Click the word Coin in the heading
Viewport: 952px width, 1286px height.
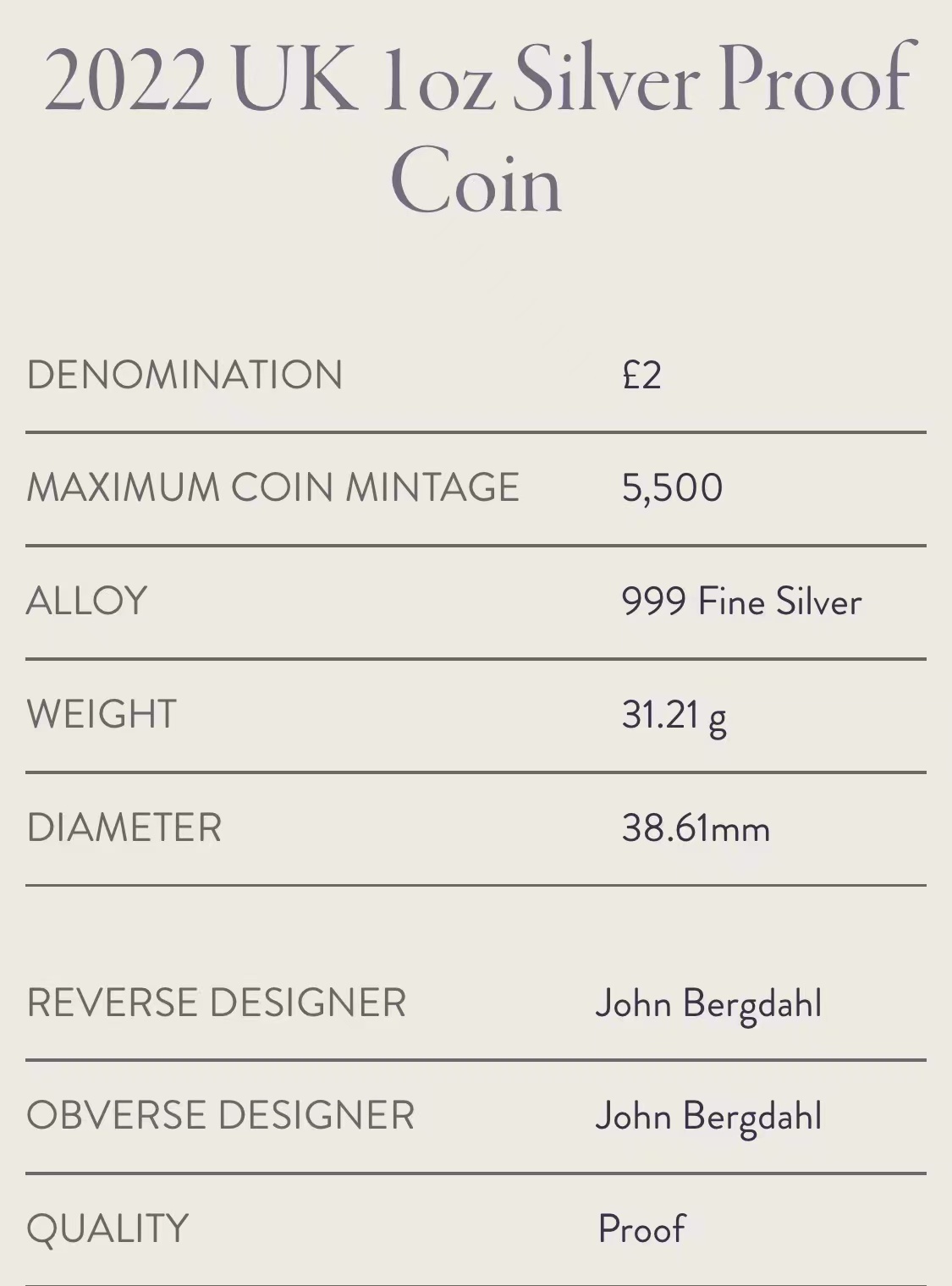[x=476, y=180]
